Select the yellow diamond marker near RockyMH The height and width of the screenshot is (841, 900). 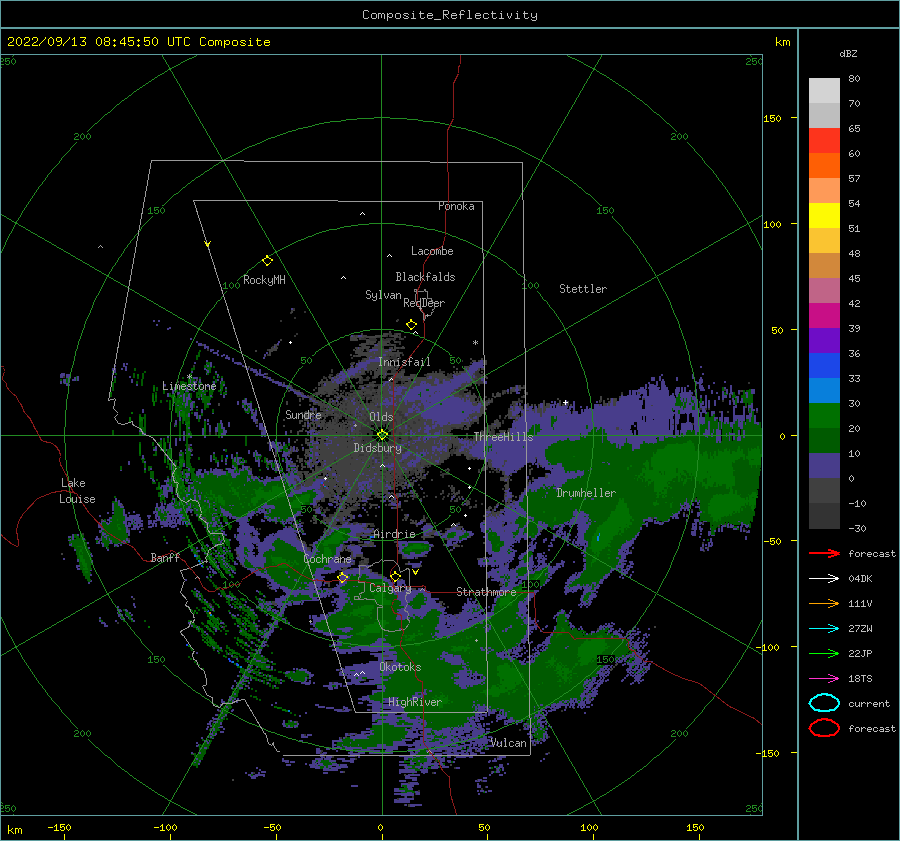267,261
